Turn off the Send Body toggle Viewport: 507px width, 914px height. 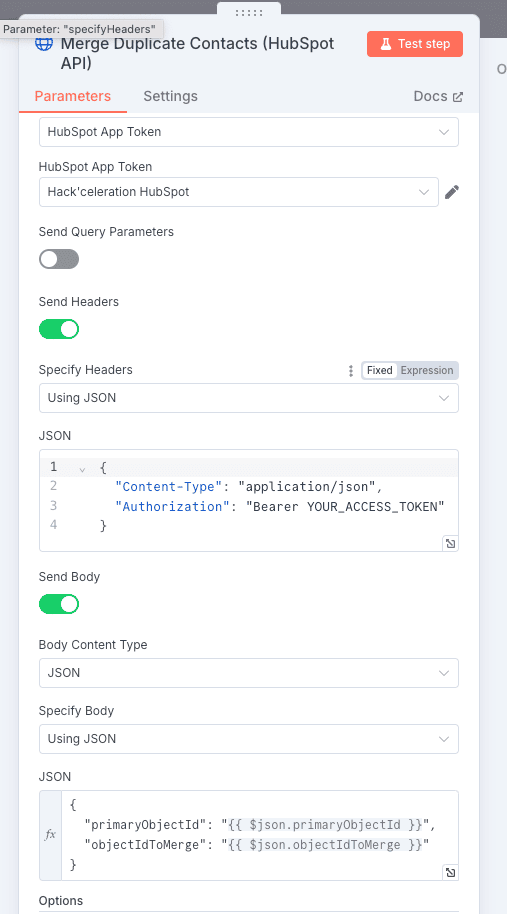[59, 604]
